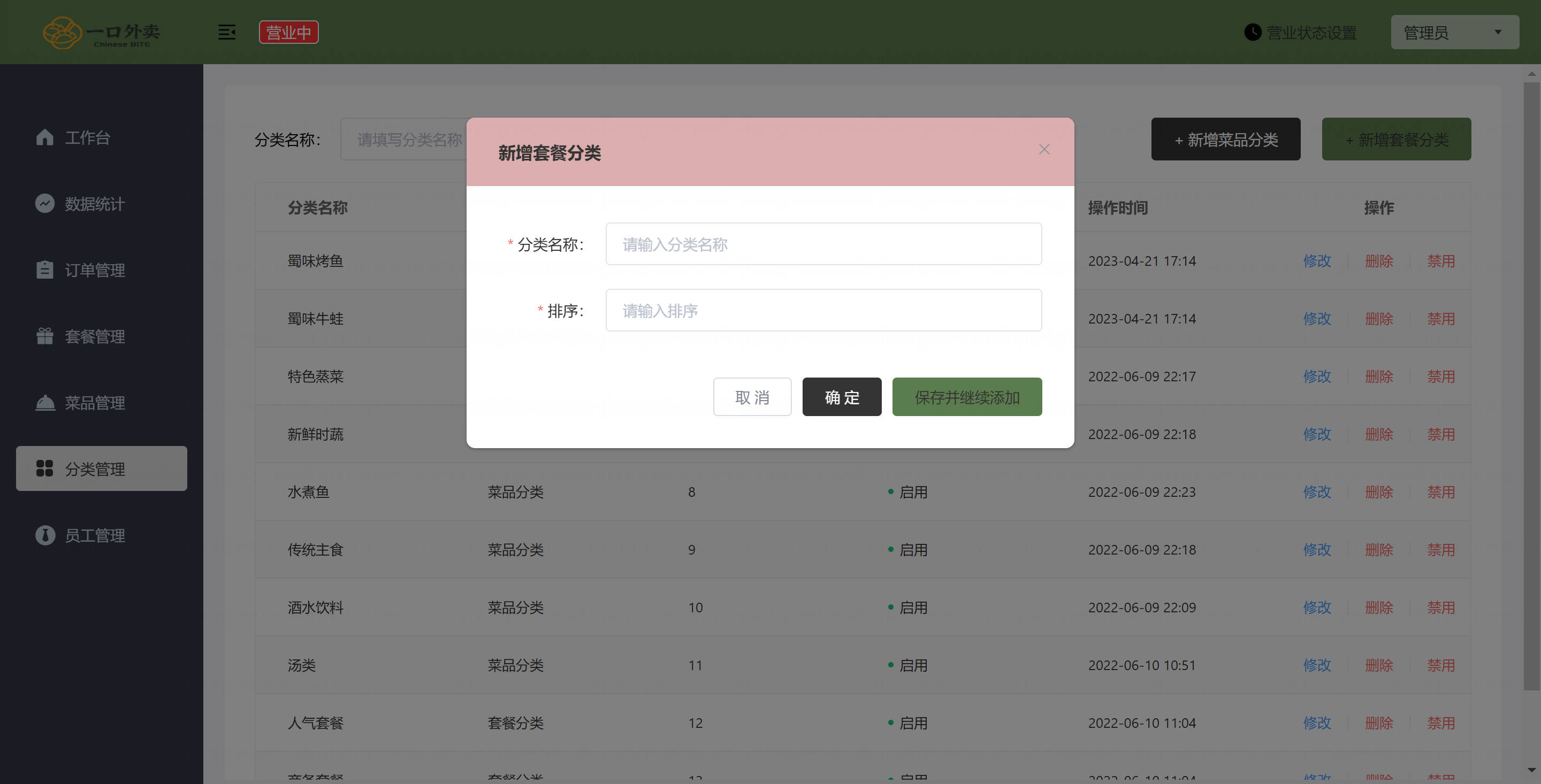Collapse sidebar with the hamburger menu icon
1541x784 pixels.
(x=227, y=32)
